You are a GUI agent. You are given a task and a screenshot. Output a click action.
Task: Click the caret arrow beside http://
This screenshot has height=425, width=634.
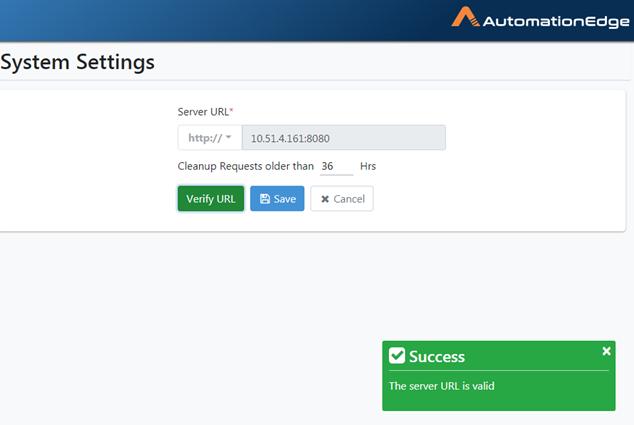click(x=228, y=137)
